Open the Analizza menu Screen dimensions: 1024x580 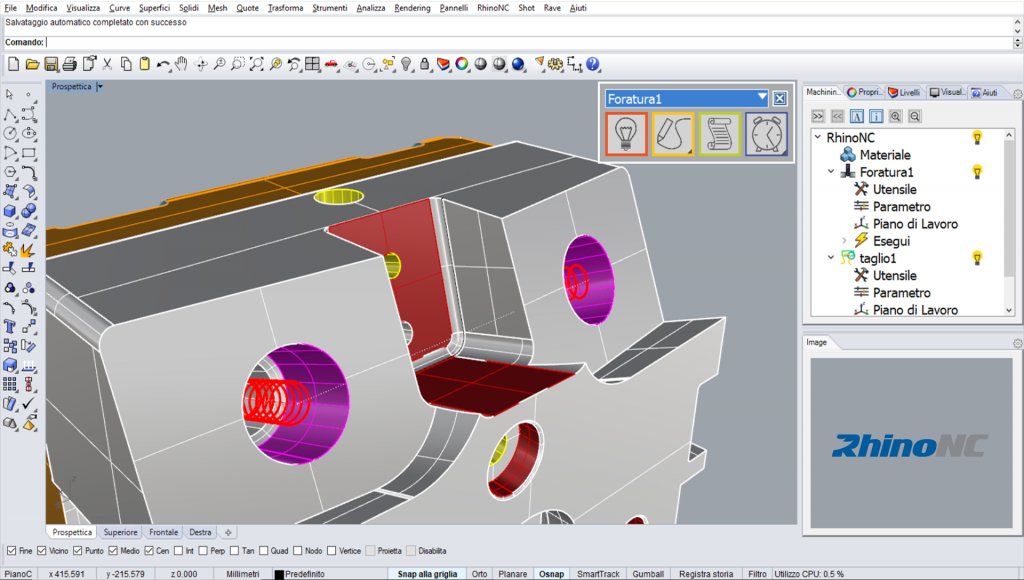point(371,8)
